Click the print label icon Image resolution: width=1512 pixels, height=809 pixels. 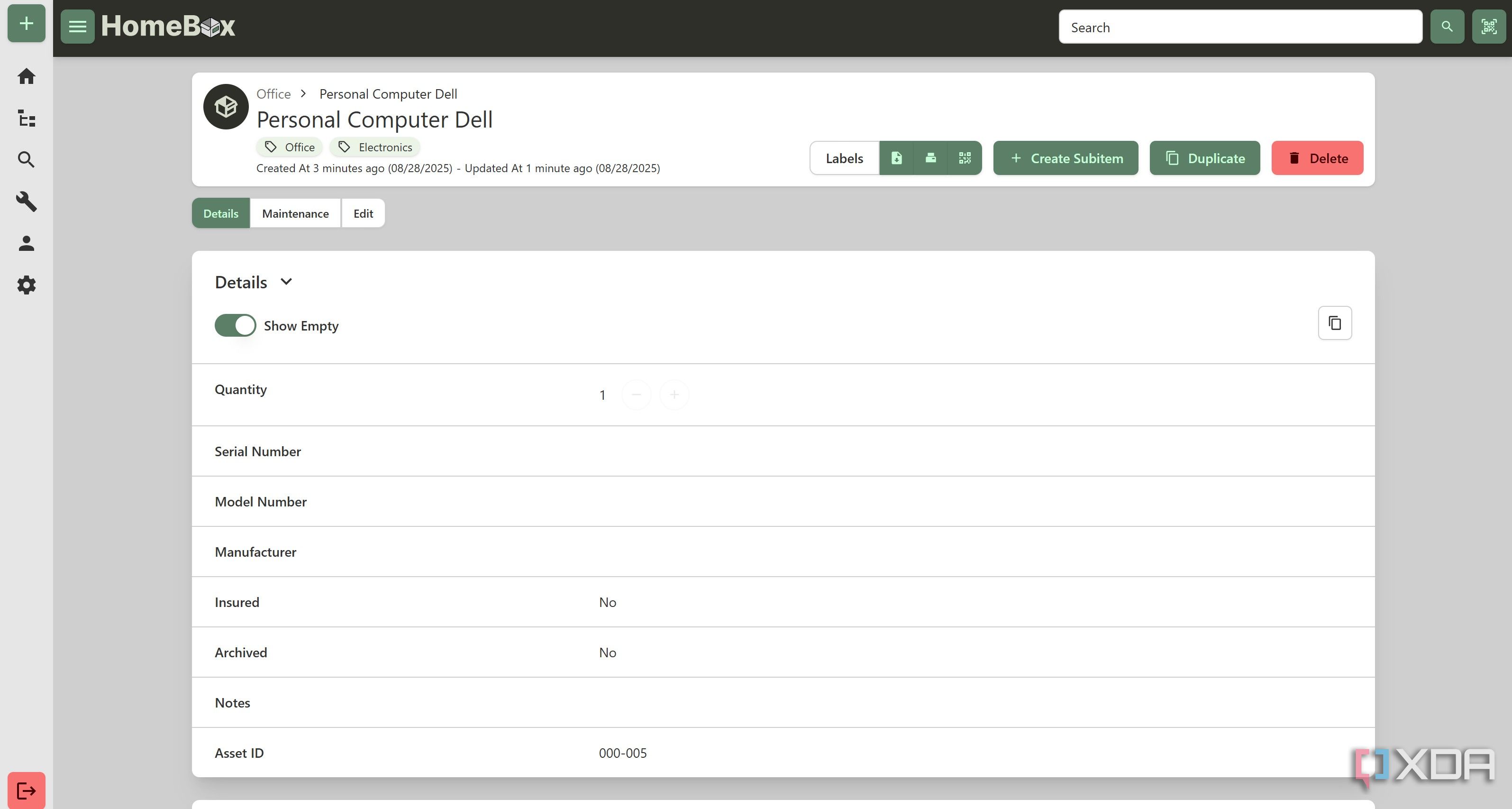pos(930,158)
